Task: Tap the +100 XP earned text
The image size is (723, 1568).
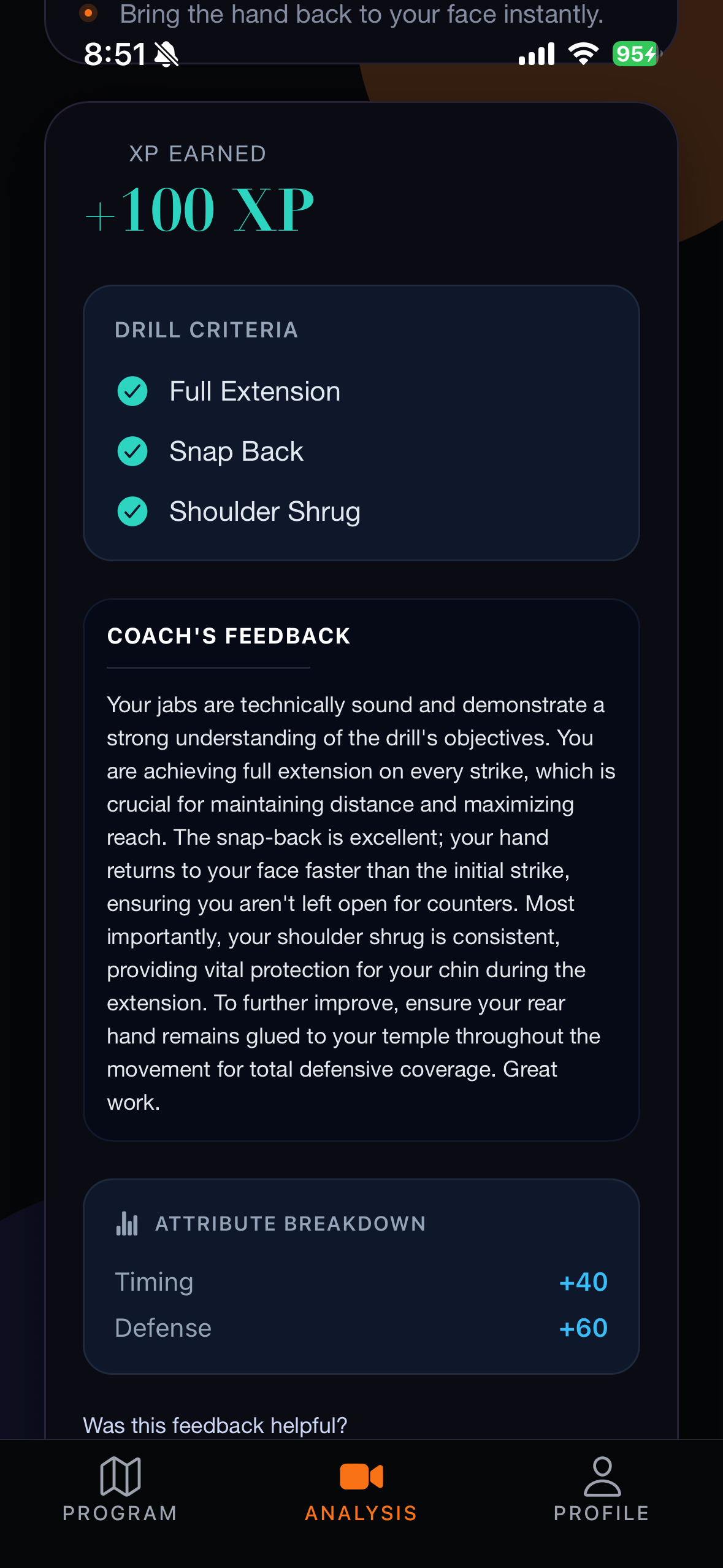Action: (x=199, y=209)
